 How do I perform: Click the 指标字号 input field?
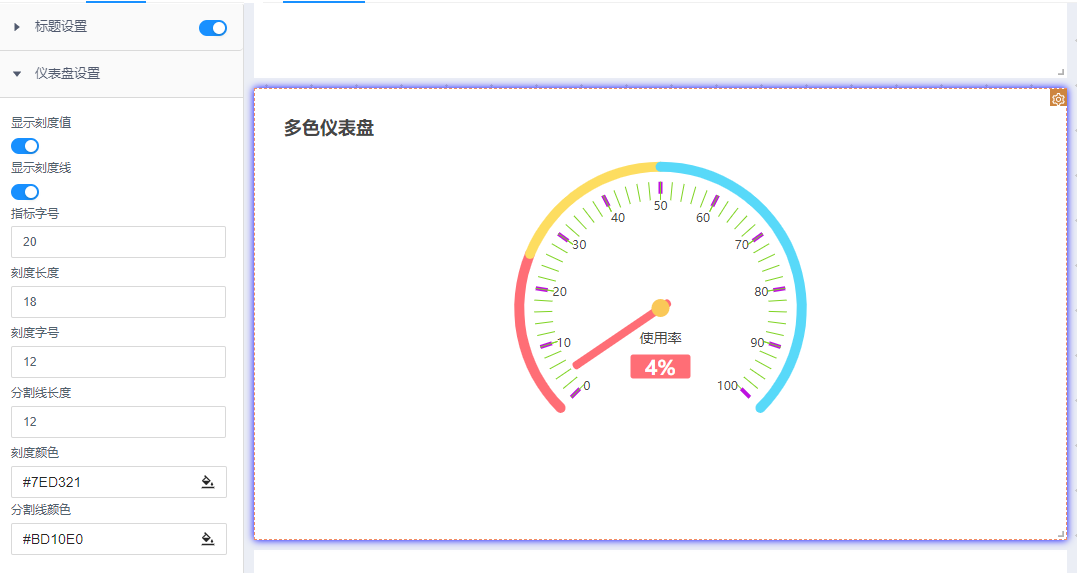(x=118, y=242)
